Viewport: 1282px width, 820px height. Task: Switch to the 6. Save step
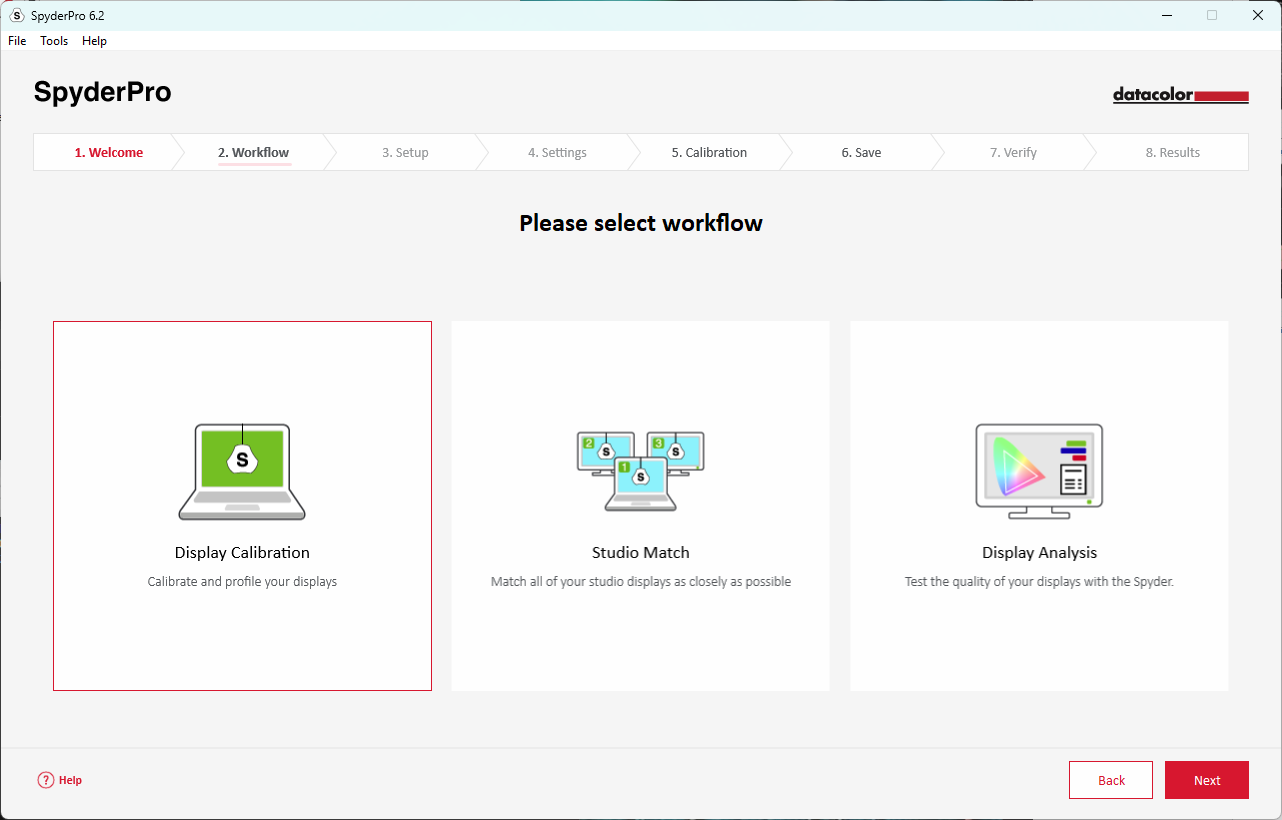pos(861,153)
